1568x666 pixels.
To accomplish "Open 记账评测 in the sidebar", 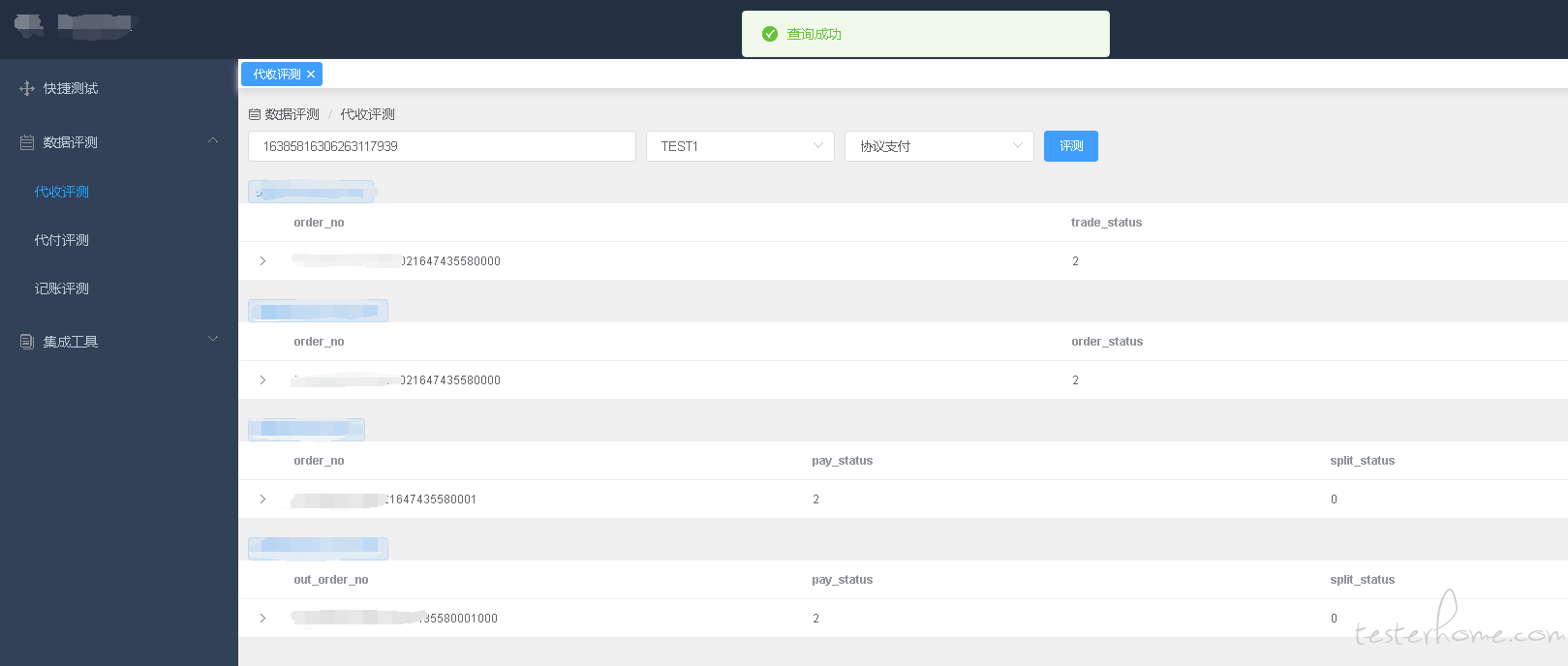I will pyautogui.click(x=62, y=288).
